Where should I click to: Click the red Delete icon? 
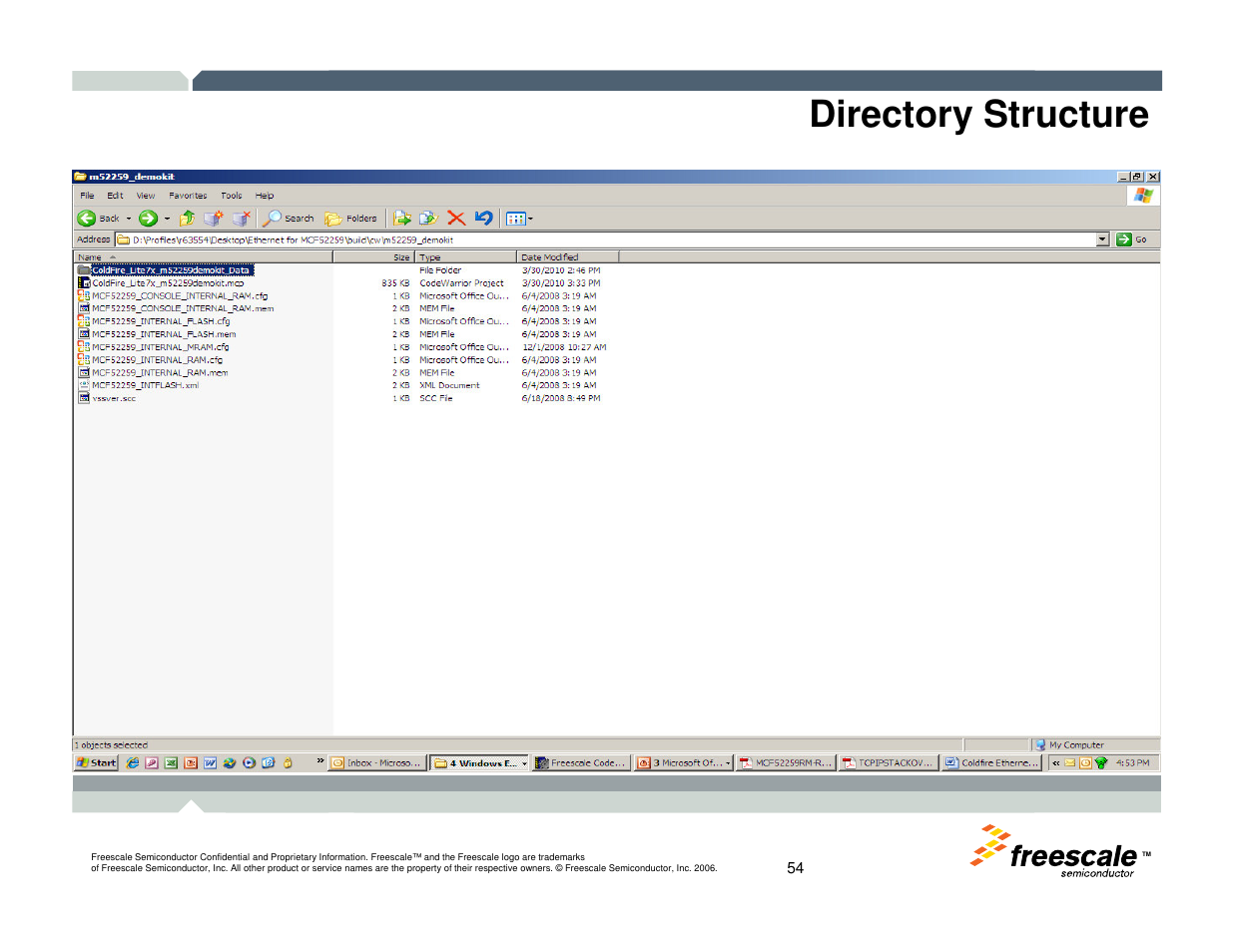pos(456,219)
